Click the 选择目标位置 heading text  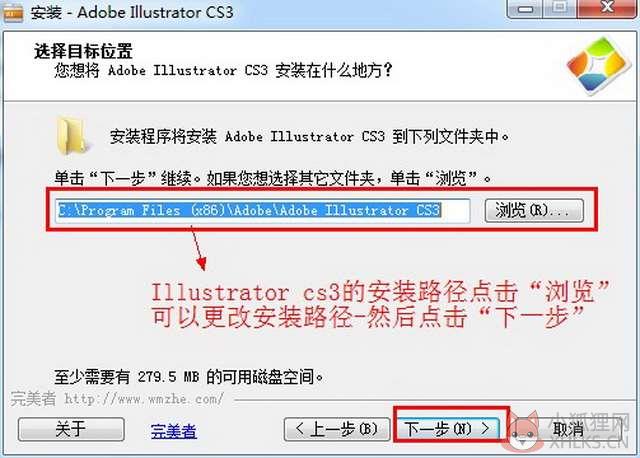[83, 51]
